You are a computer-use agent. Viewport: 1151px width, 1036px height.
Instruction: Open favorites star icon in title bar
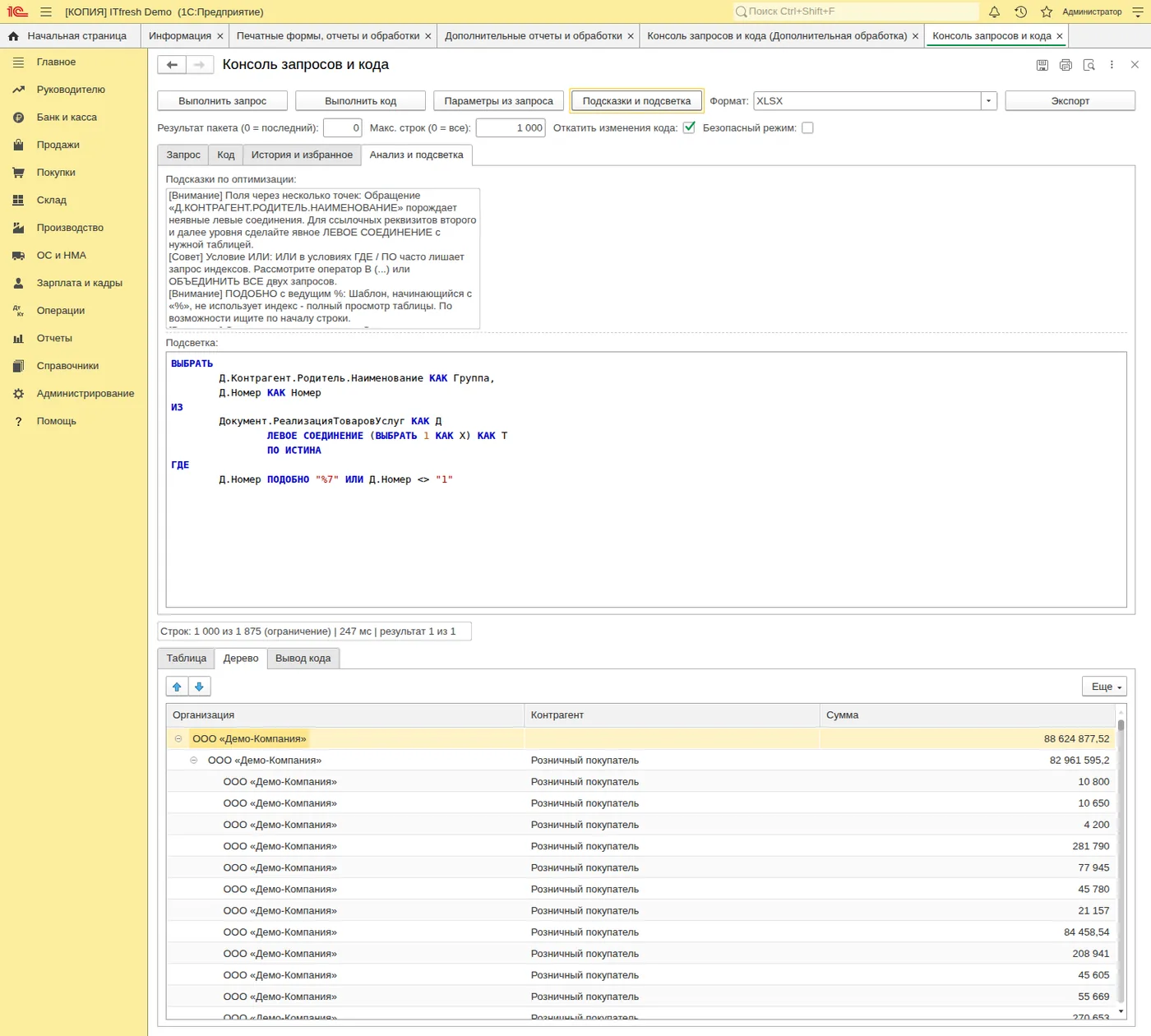coord(1047,12)
